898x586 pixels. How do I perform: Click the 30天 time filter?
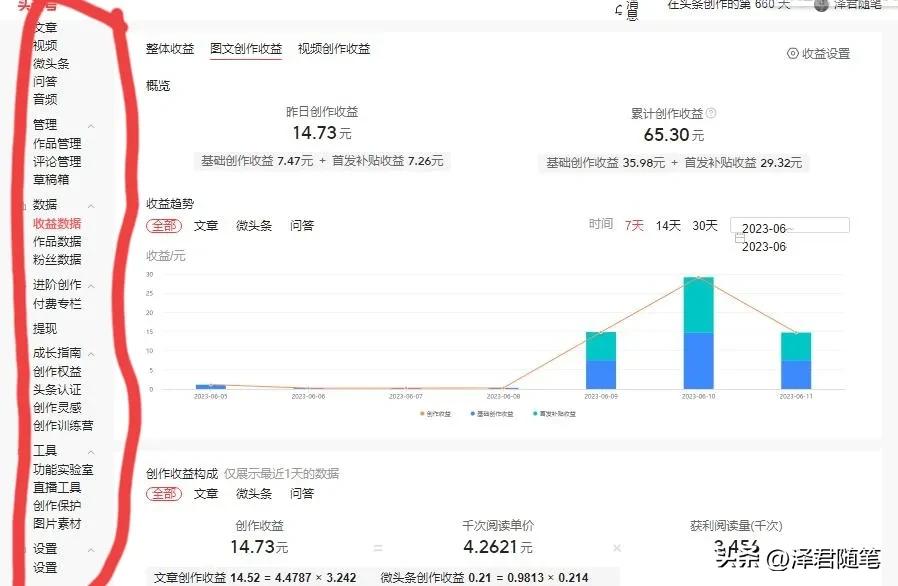coord(703,226)
